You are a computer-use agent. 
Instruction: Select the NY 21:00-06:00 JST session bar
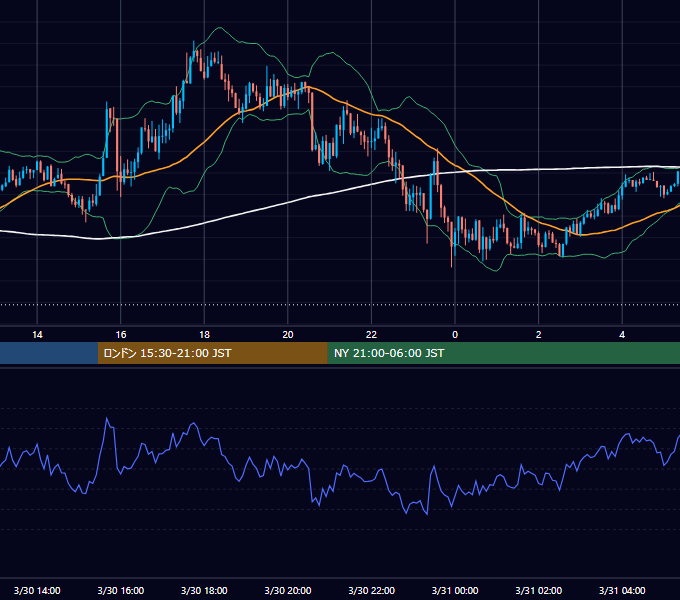[x=503, y=353]
